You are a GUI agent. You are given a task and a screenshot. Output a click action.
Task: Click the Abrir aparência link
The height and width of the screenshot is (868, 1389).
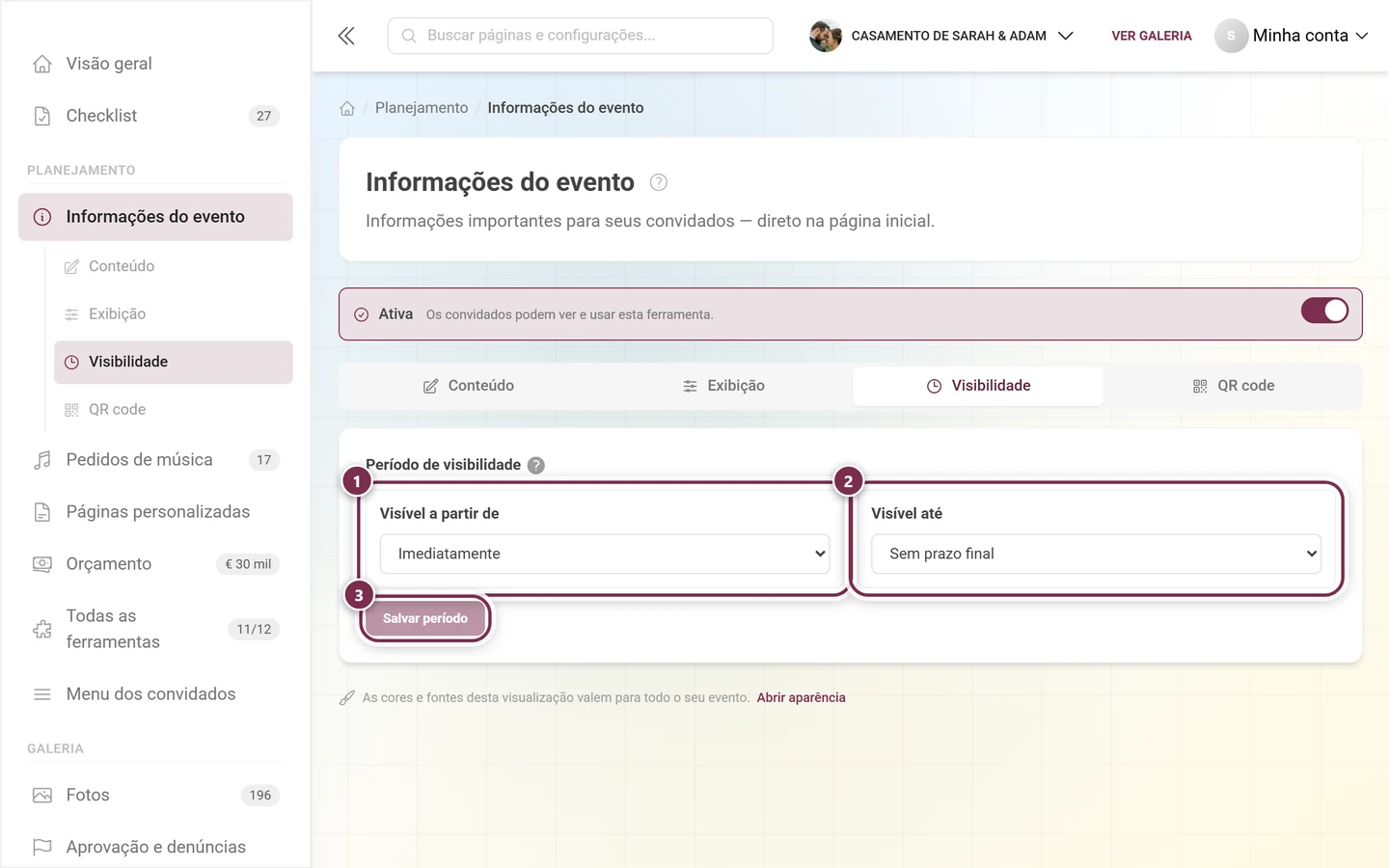[x=801, y=697]
